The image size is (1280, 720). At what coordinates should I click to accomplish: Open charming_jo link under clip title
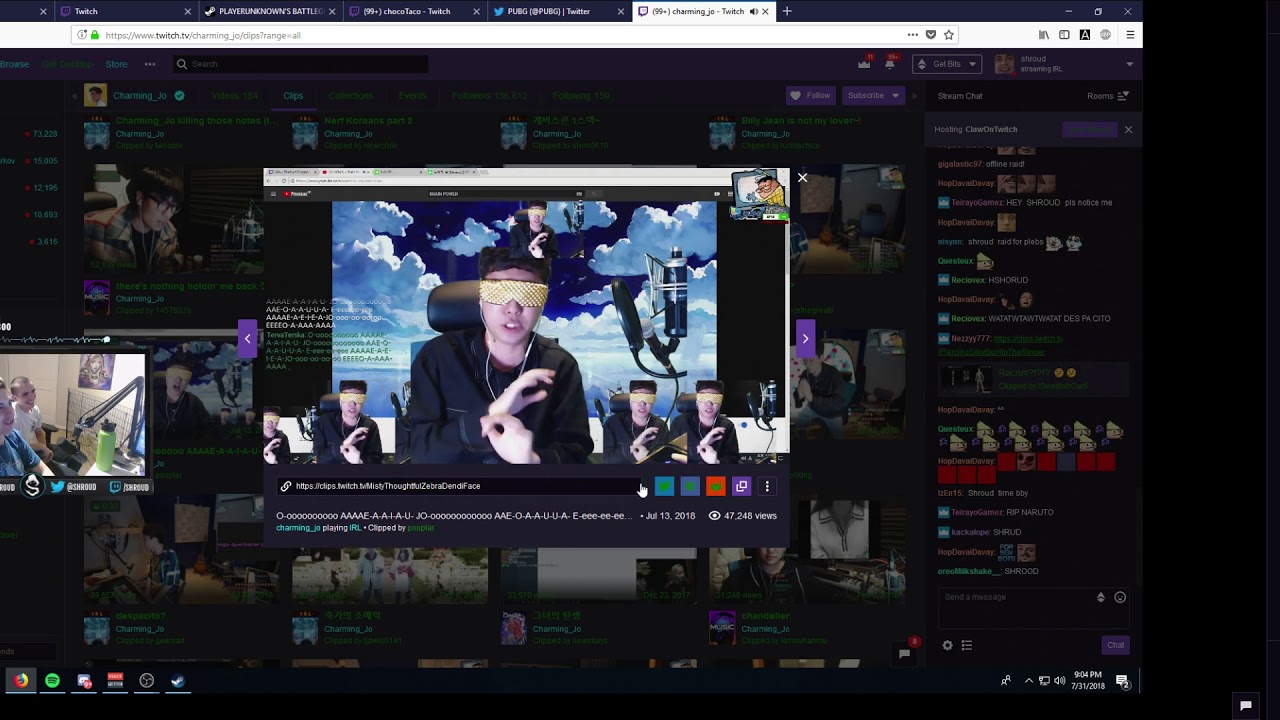click(298, 528)
